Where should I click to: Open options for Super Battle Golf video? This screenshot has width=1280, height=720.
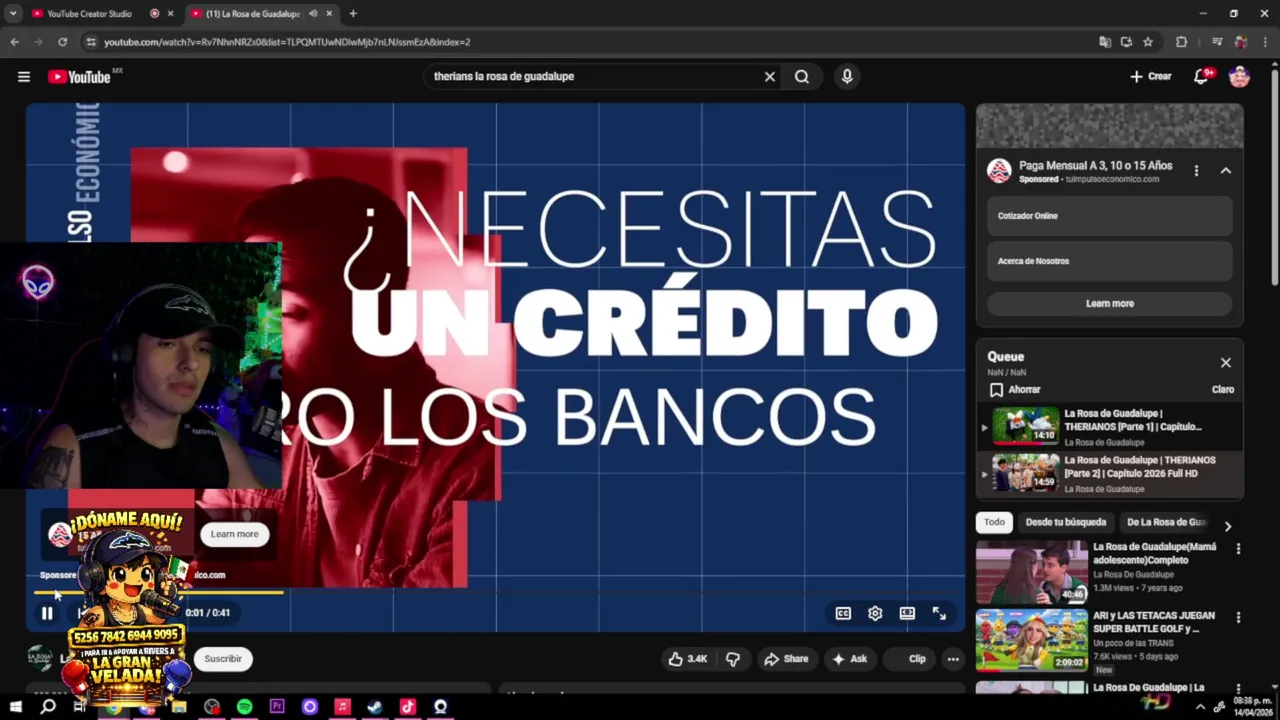1238,617
